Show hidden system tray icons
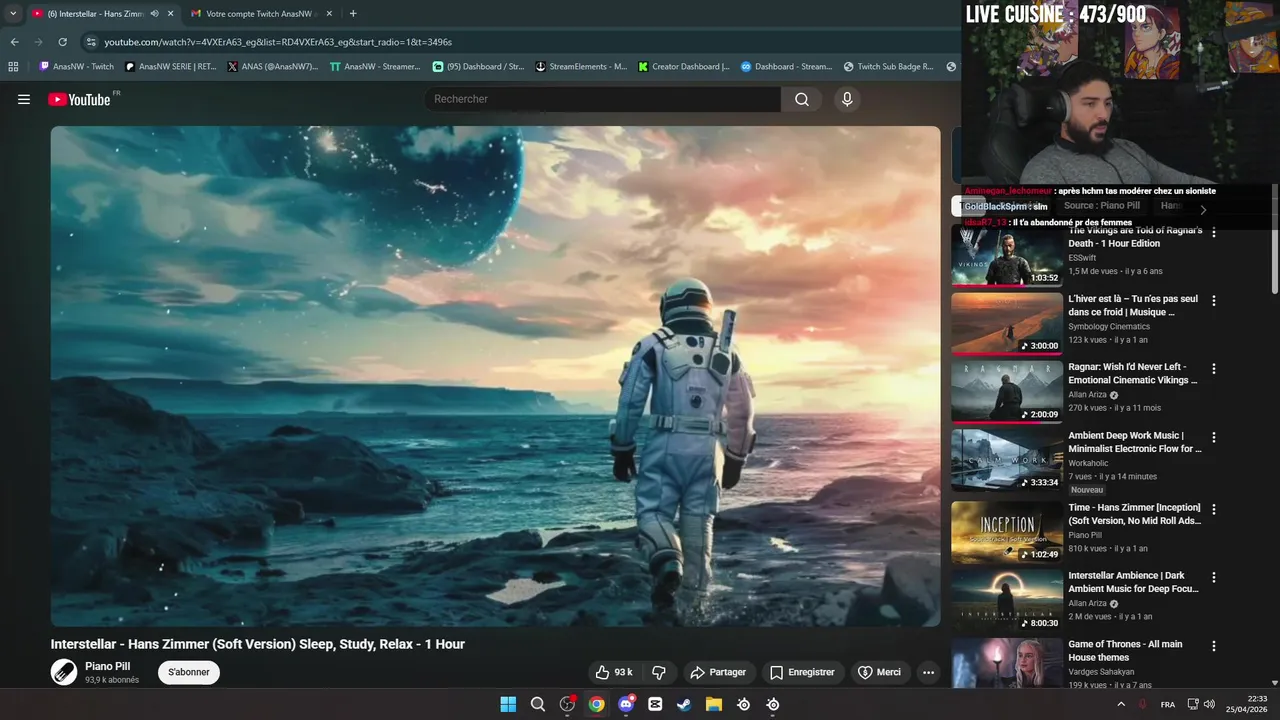Screen dimensions: 1280x720 (1121, 704)
